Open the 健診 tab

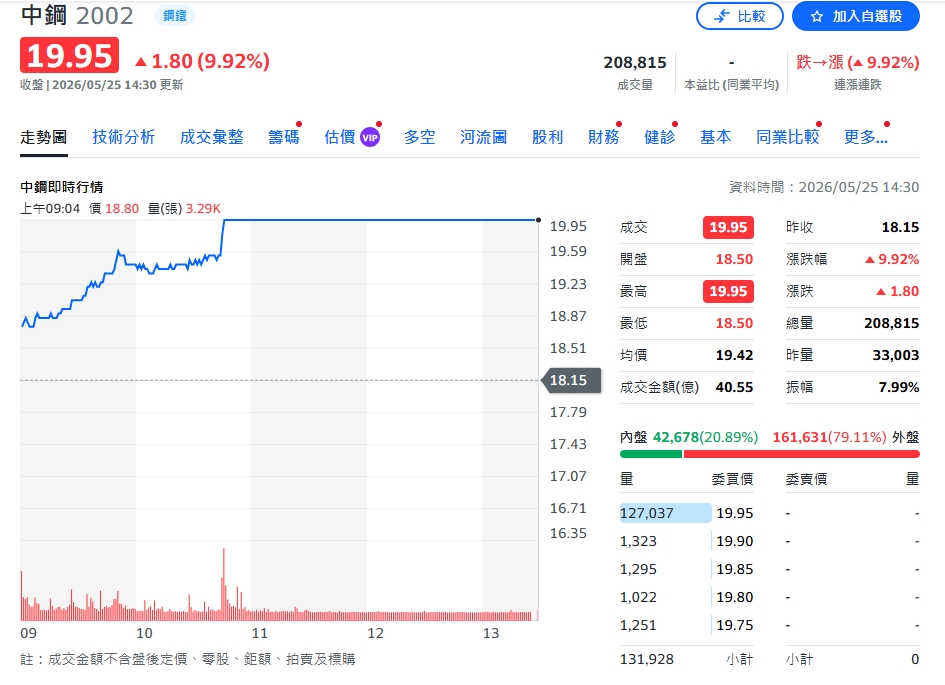659,137
